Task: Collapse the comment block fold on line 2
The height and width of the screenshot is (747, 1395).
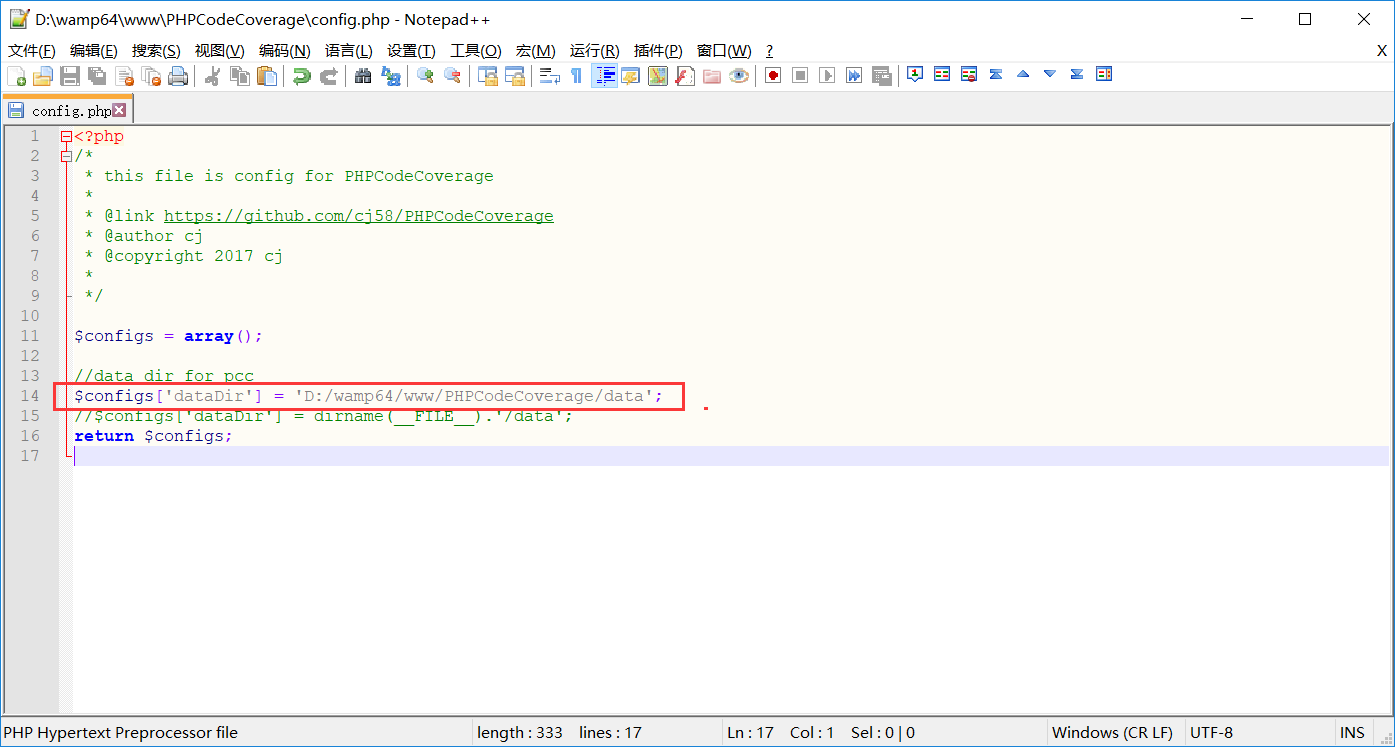Action: coord(66,156)
